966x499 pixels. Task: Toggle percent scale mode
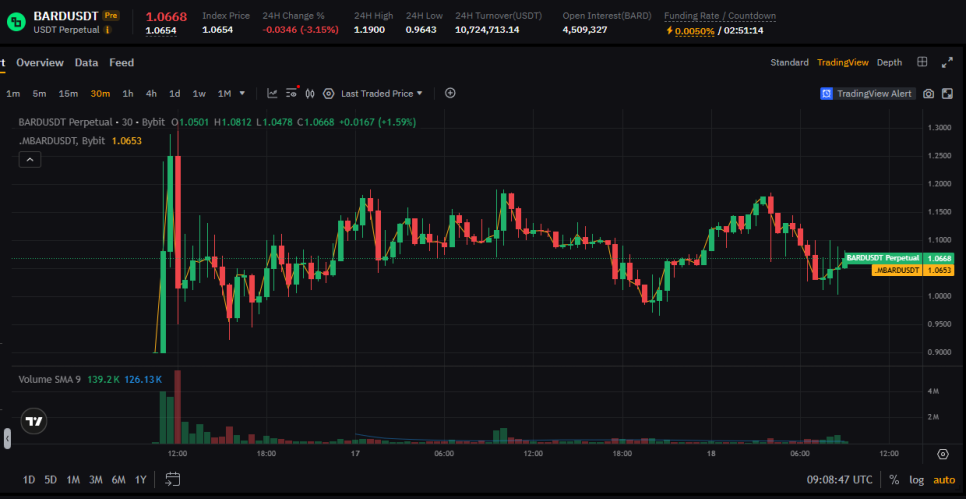(894, 480)
